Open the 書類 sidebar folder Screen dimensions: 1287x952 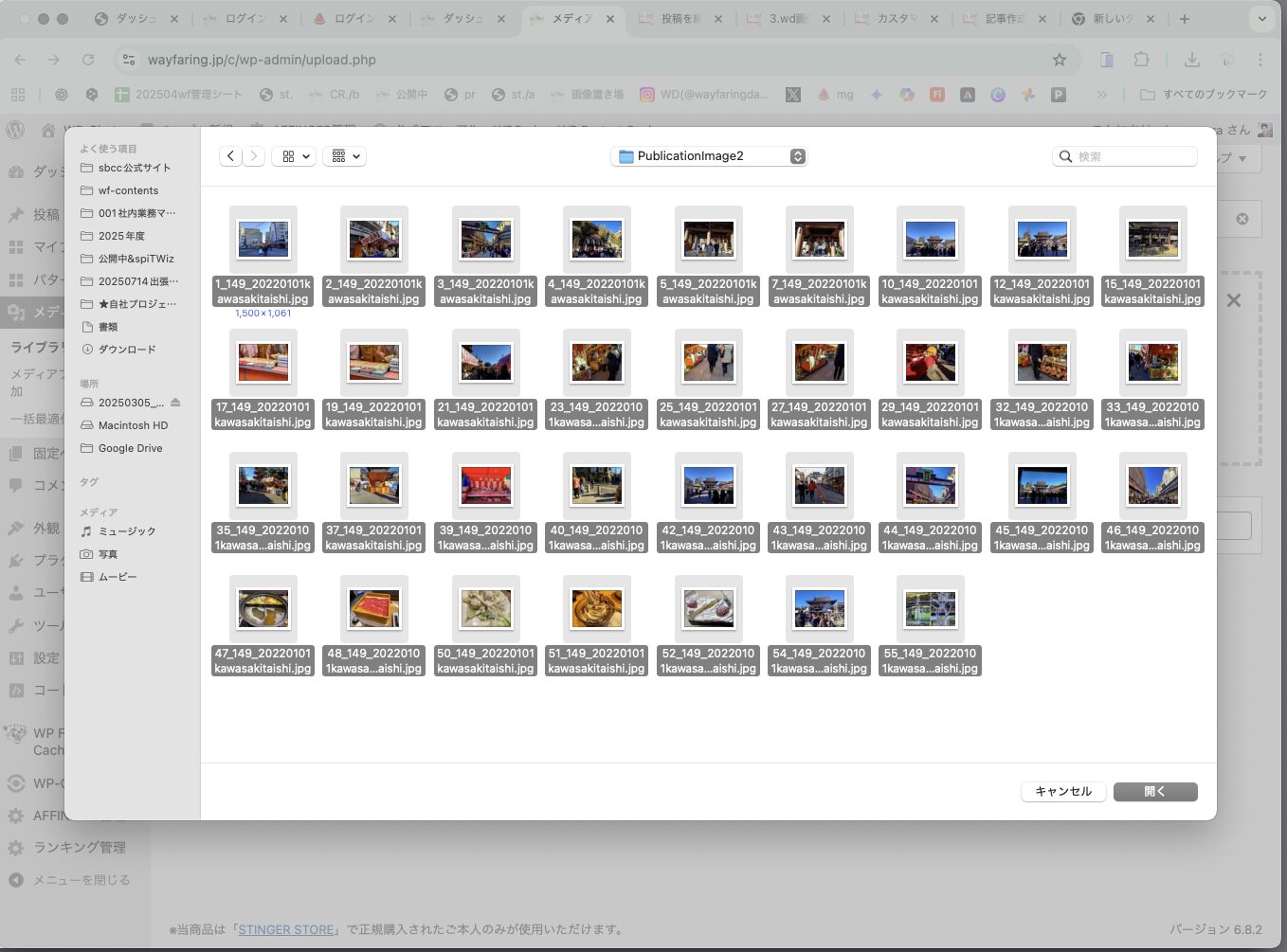[108, 327]
